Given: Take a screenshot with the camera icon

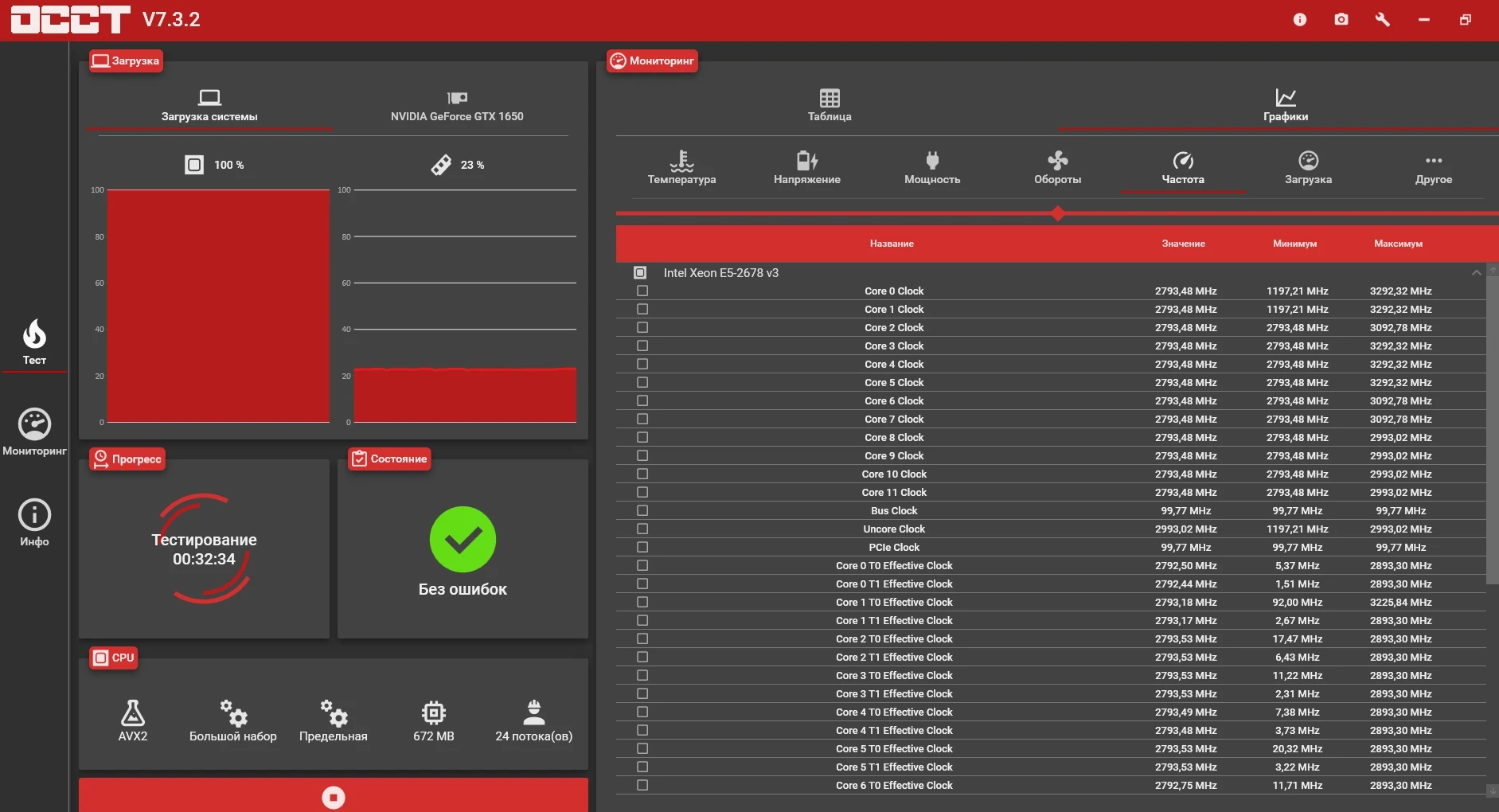Looking at the screenshot, I should click(1341, 19).
